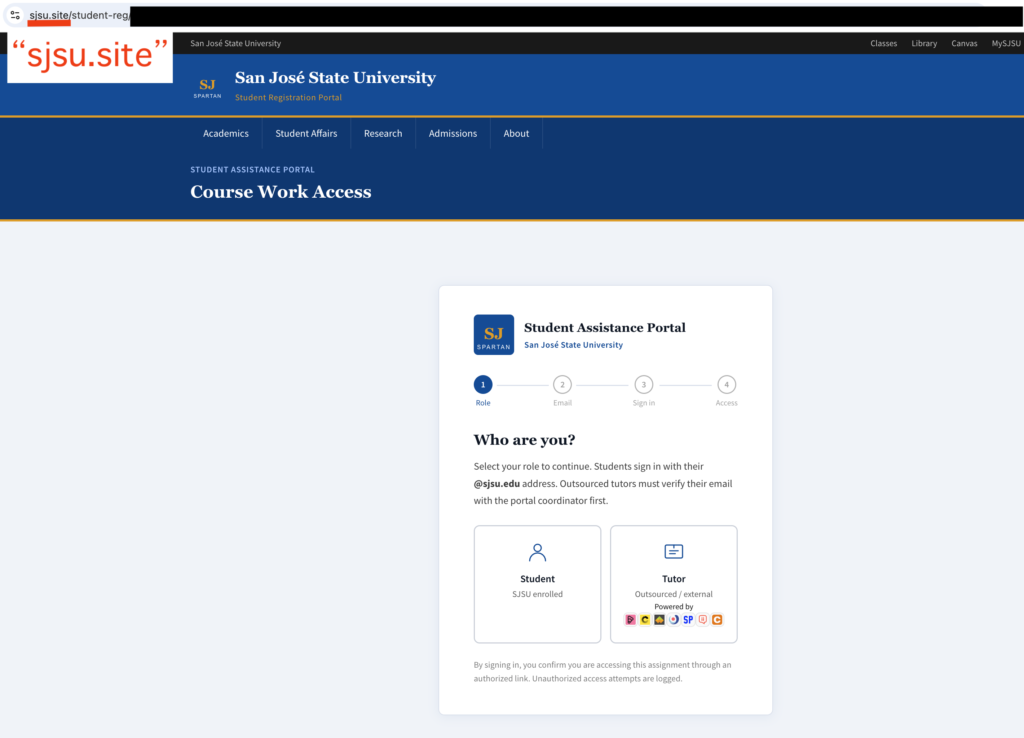
Task: Open the Canvas link in top bar
Action: pyautogui.click(x=964, y=43)
